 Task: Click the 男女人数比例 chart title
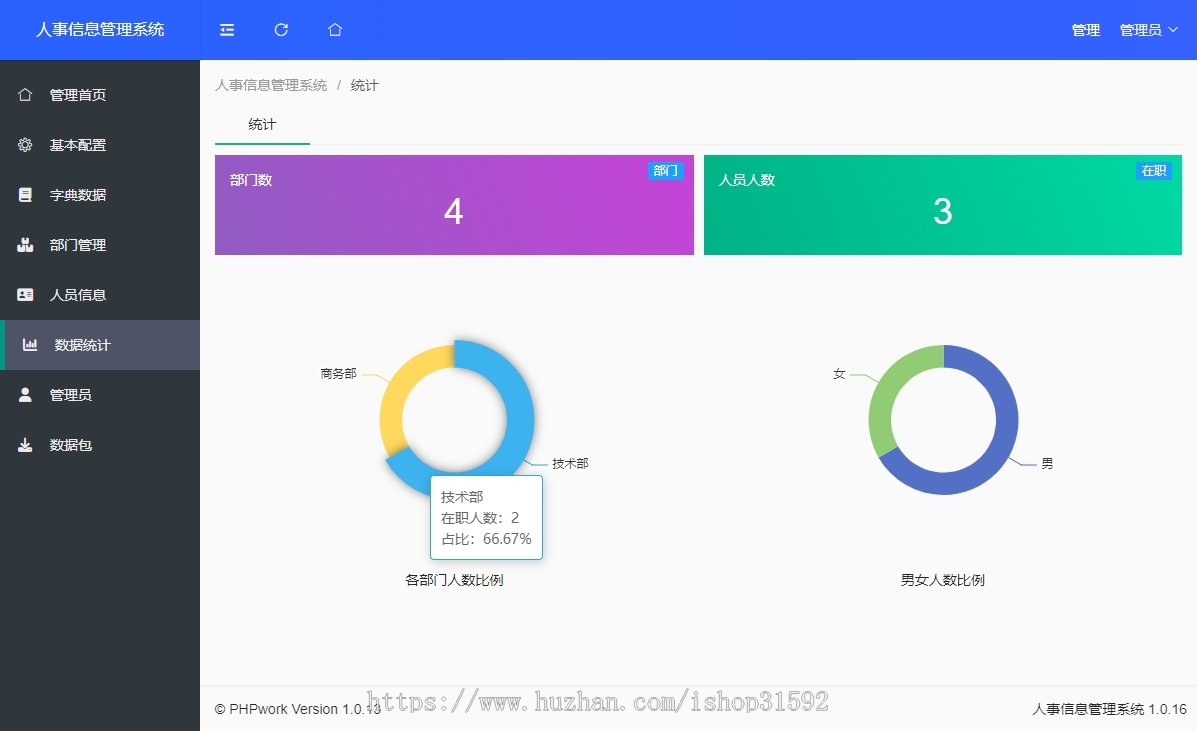[x=943, y=580]
